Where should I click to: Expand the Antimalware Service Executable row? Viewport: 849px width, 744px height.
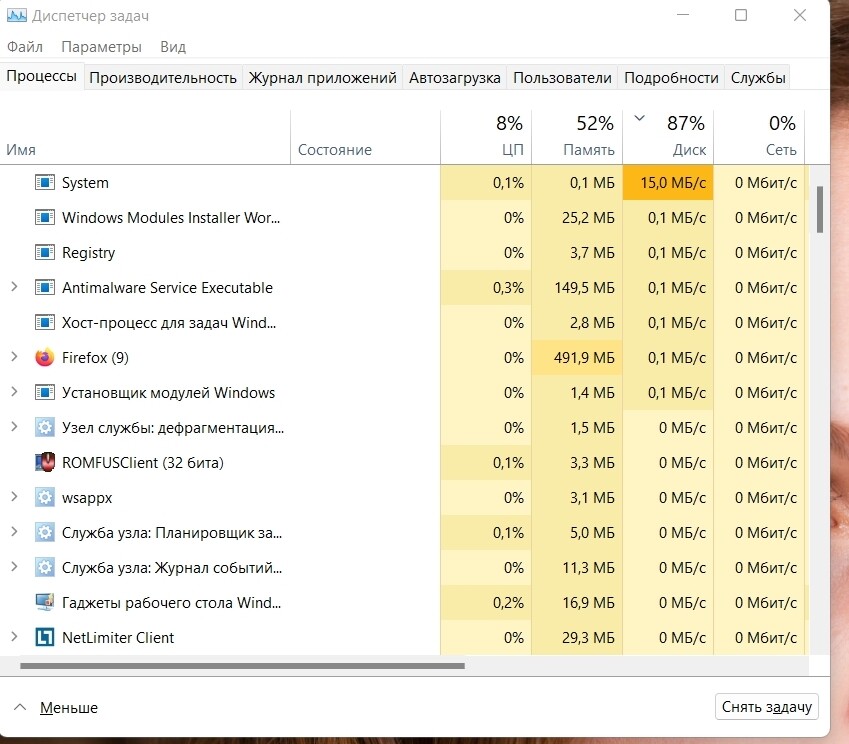(15, 287)
